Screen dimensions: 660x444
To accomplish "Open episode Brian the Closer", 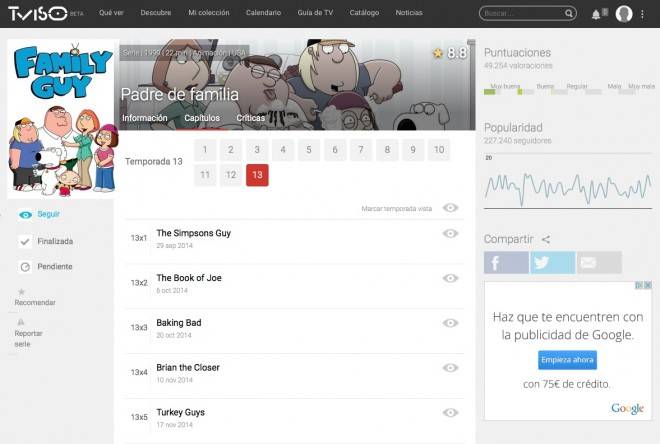I will (x=188, y=368).
